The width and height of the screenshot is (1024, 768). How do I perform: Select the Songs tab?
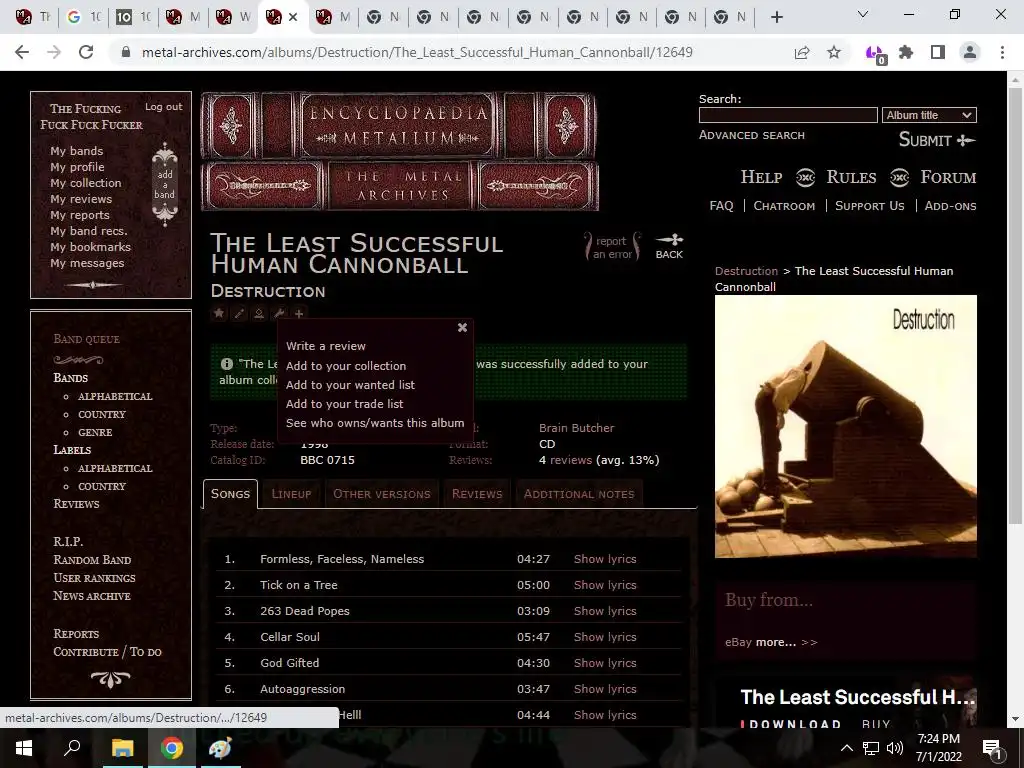[x=230, y=494]
